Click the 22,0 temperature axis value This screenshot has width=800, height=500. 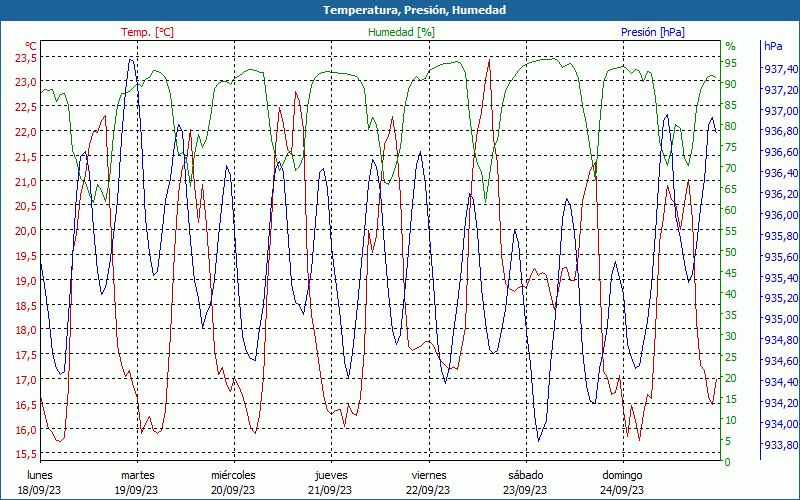coord(26,132)
